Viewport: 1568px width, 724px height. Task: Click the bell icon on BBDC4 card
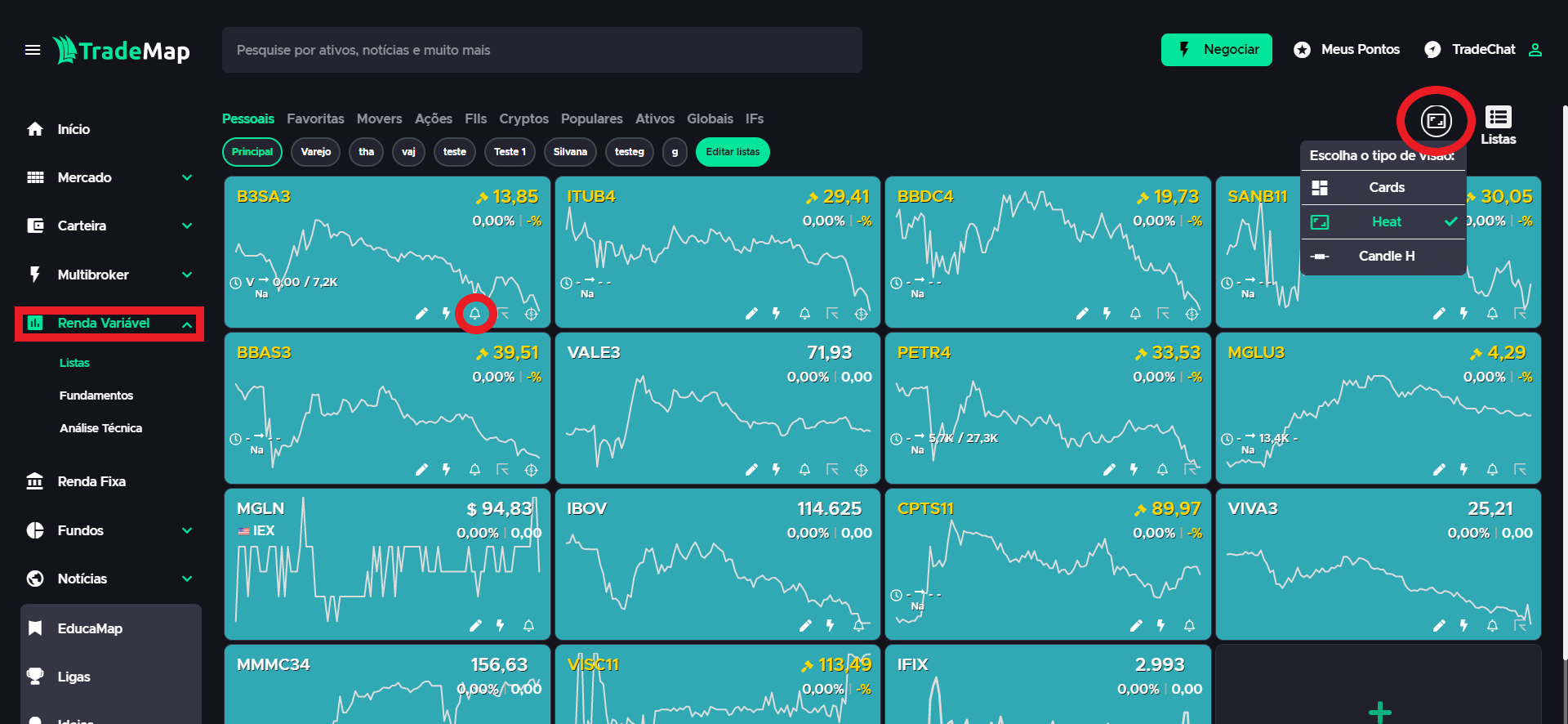click(1135, 313)
